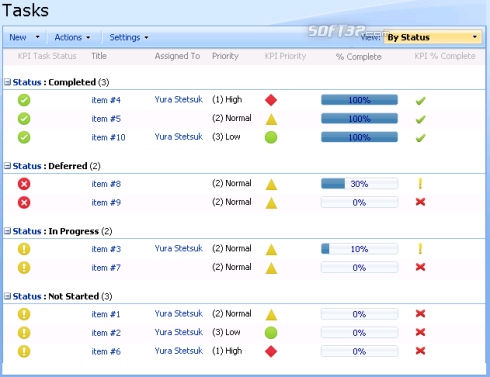Viewport: 490px width, 377px height.
Task: Sort by the Title column header
Action: click(x=99, y=56)
